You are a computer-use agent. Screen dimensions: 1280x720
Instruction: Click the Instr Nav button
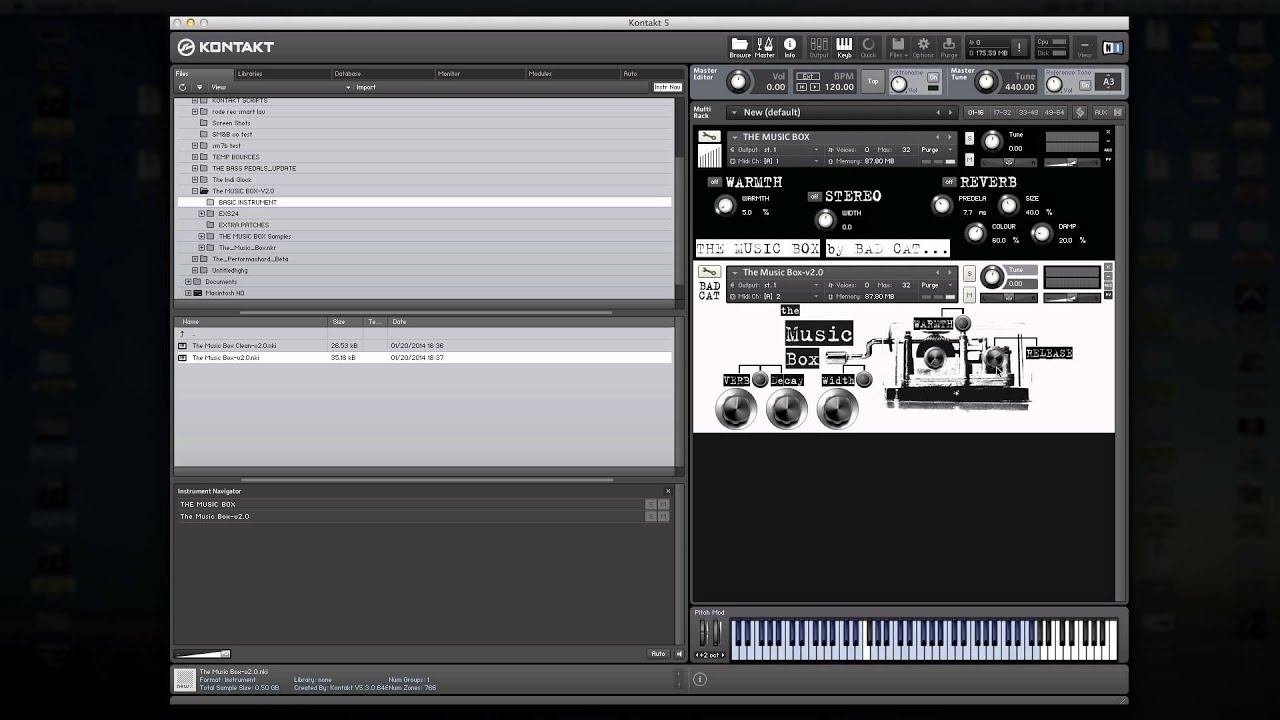click(x=667, y=87)
